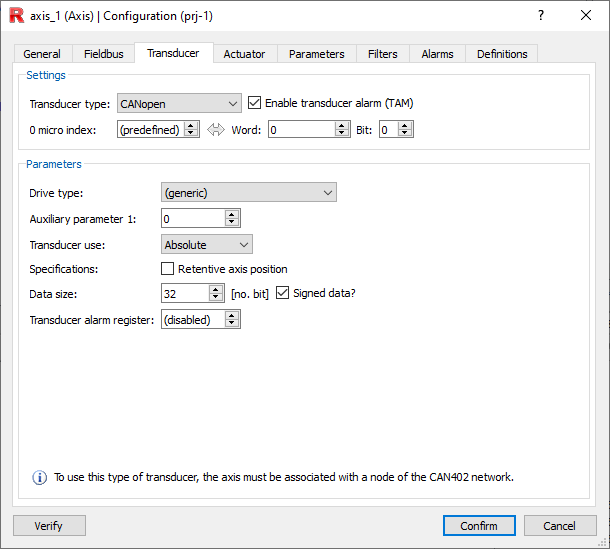Step up the Transducer alarm register value
This screenshot has height=549, width=610.
[232, 316]
